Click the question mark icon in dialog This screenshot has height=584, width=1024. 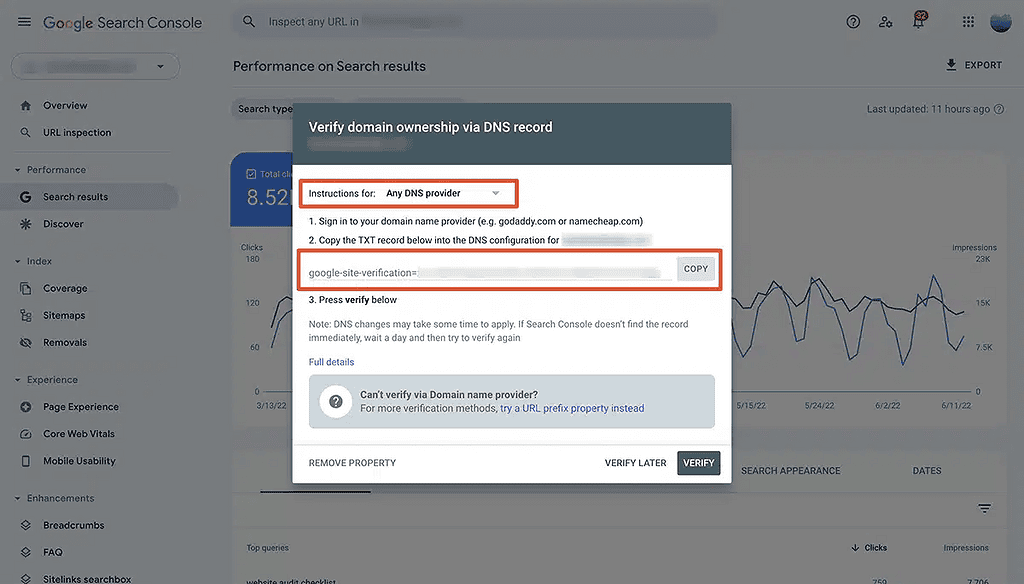[x=336, y=401]
